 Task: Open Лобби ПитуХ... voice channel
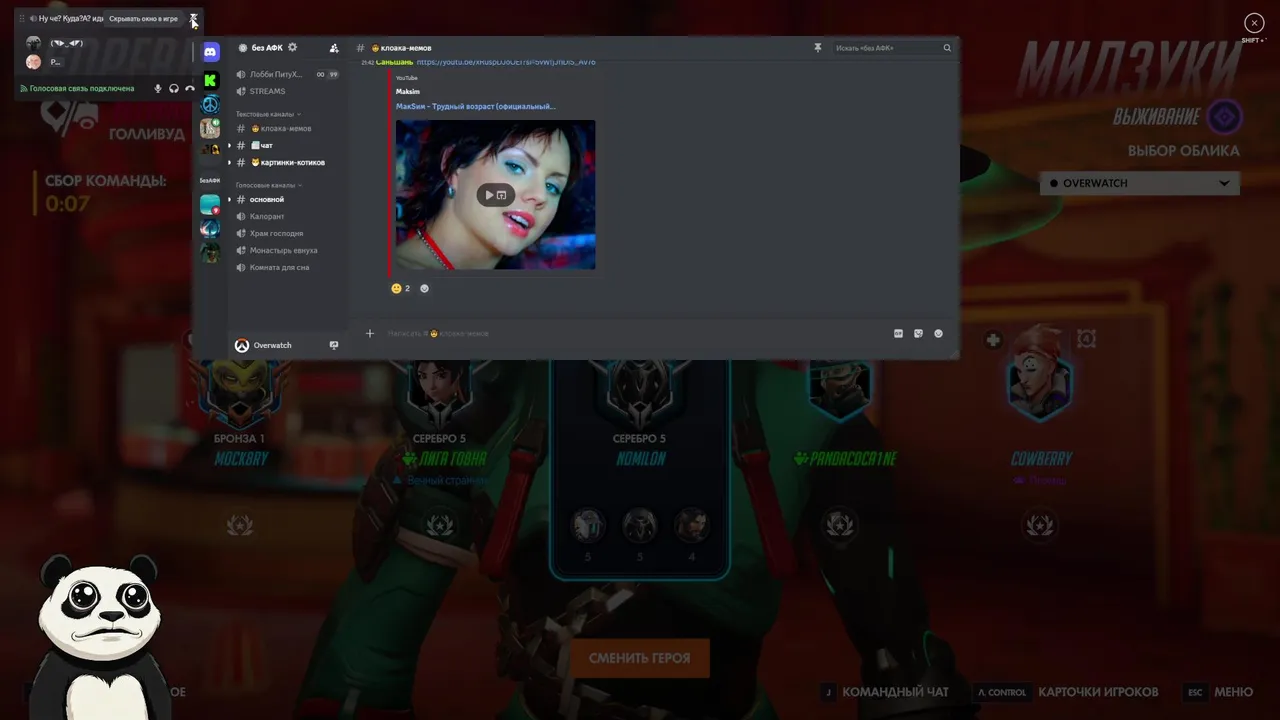[288, 74]
